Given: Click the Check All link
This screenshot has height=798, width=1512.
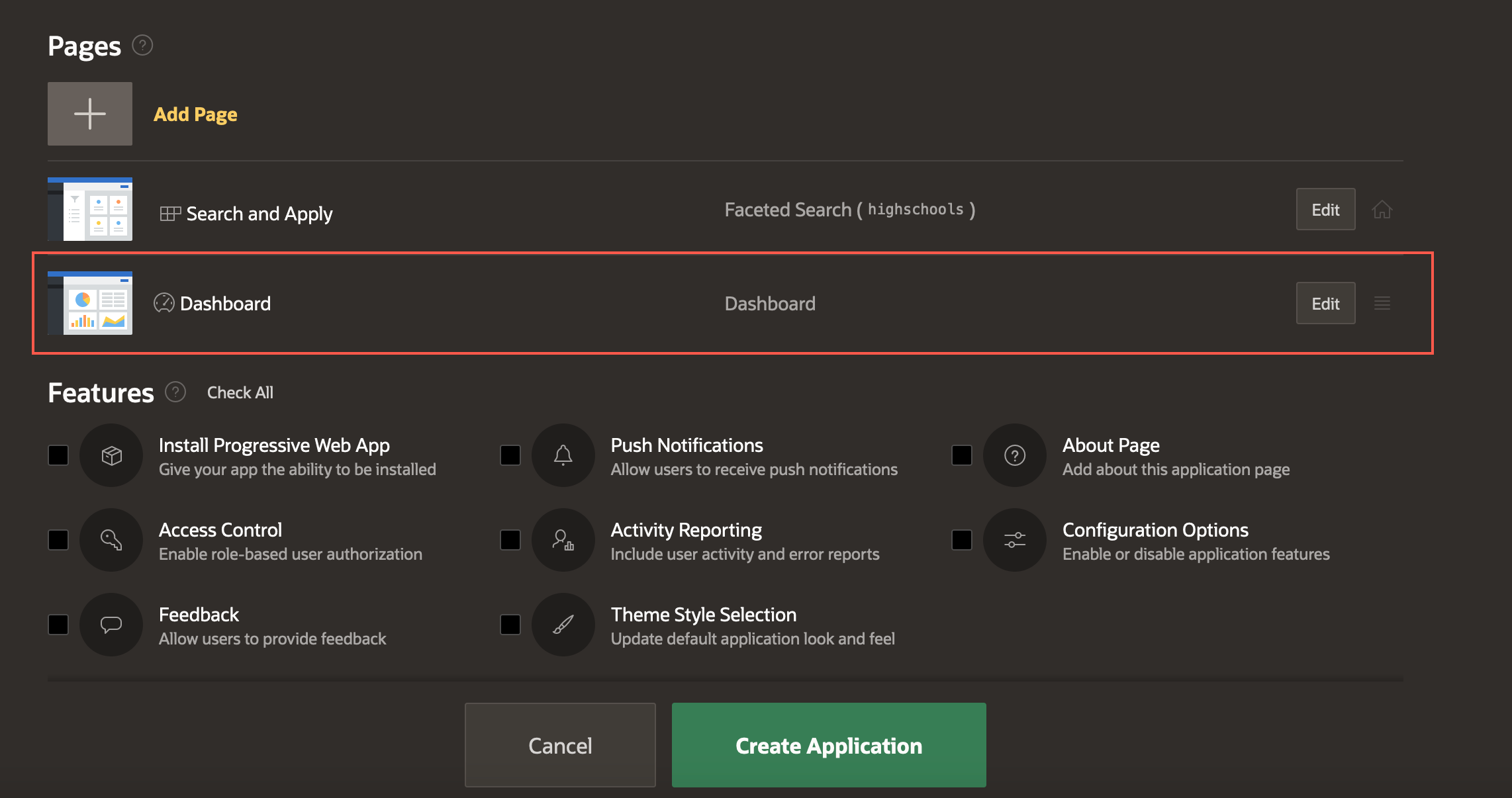Looking at the screenshot, I should (240, 392).
